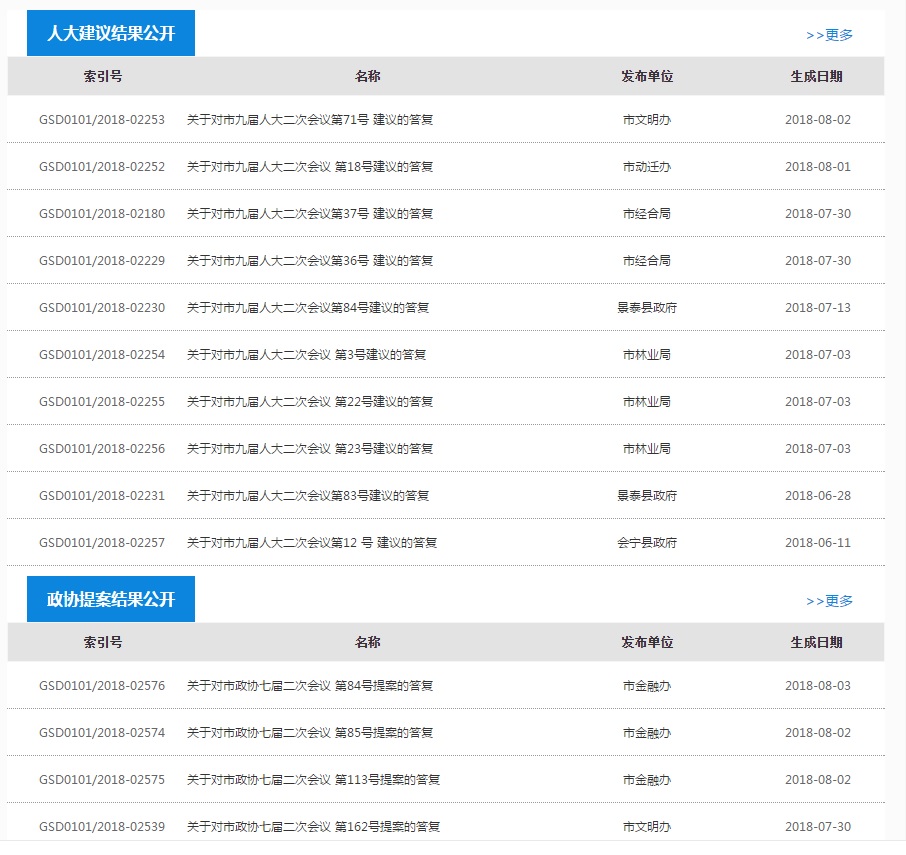Open reply to 人大 第37号 建议
Viewport: 906px width, 855px height.
310,214
